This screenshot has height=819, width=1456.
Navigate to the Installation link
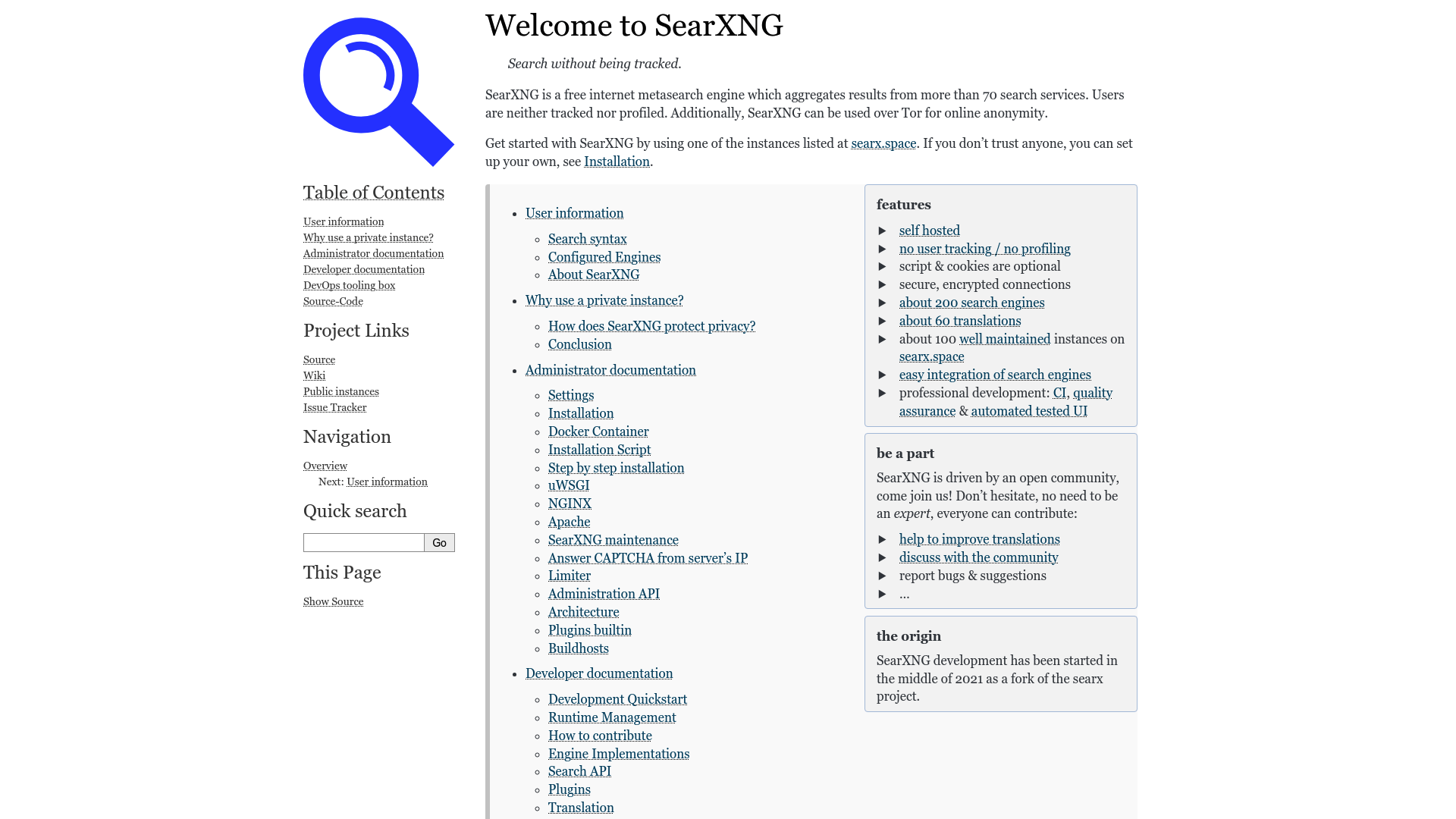click(x=617, y=161)
